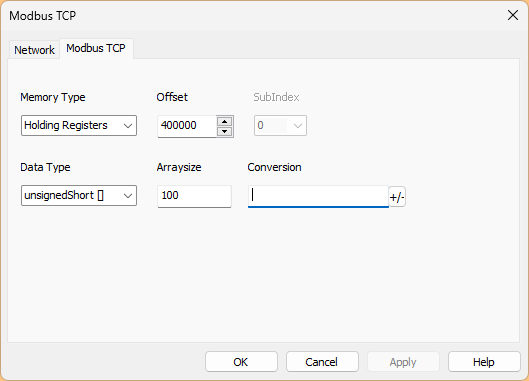Switch to the Network tab
The image size is (529, 381).
click(34, 50)
